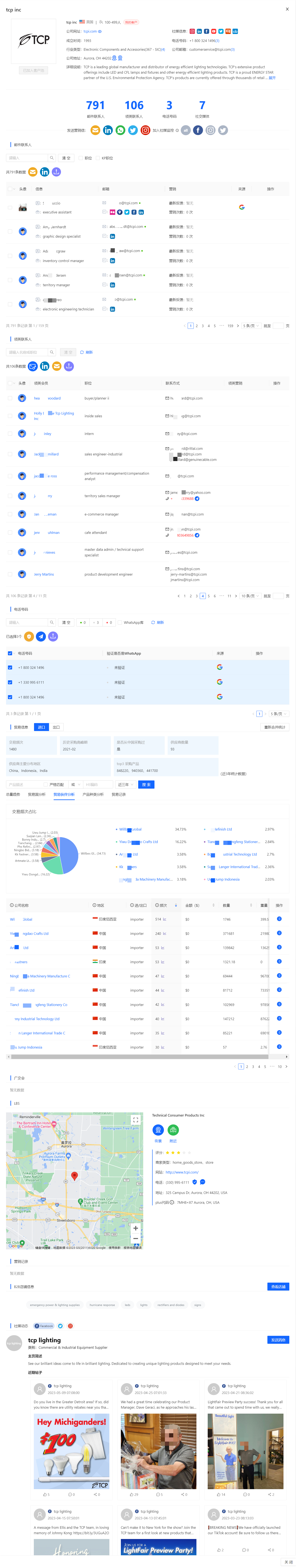Click the grey Instagram monitoring icon
Viewport: 296px width, 1568px height.
pos(210,130)
